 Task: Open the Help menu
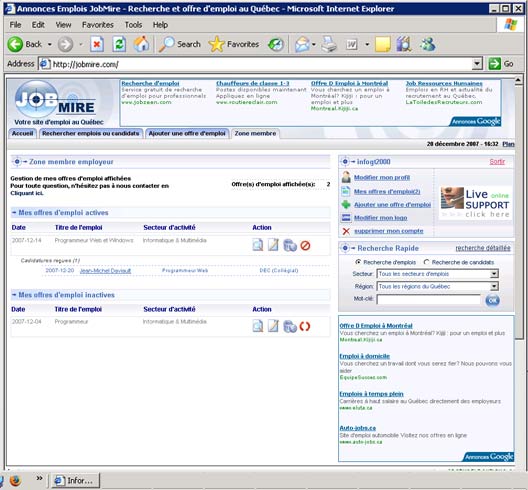[160, 25]
